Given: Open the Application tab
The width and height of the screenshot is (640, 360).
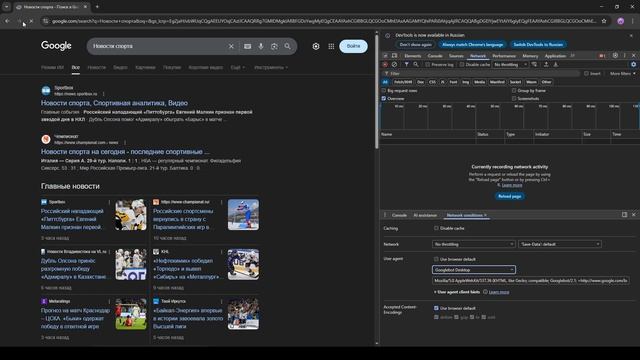Looking at the screenshot, I should pos(555,56).
